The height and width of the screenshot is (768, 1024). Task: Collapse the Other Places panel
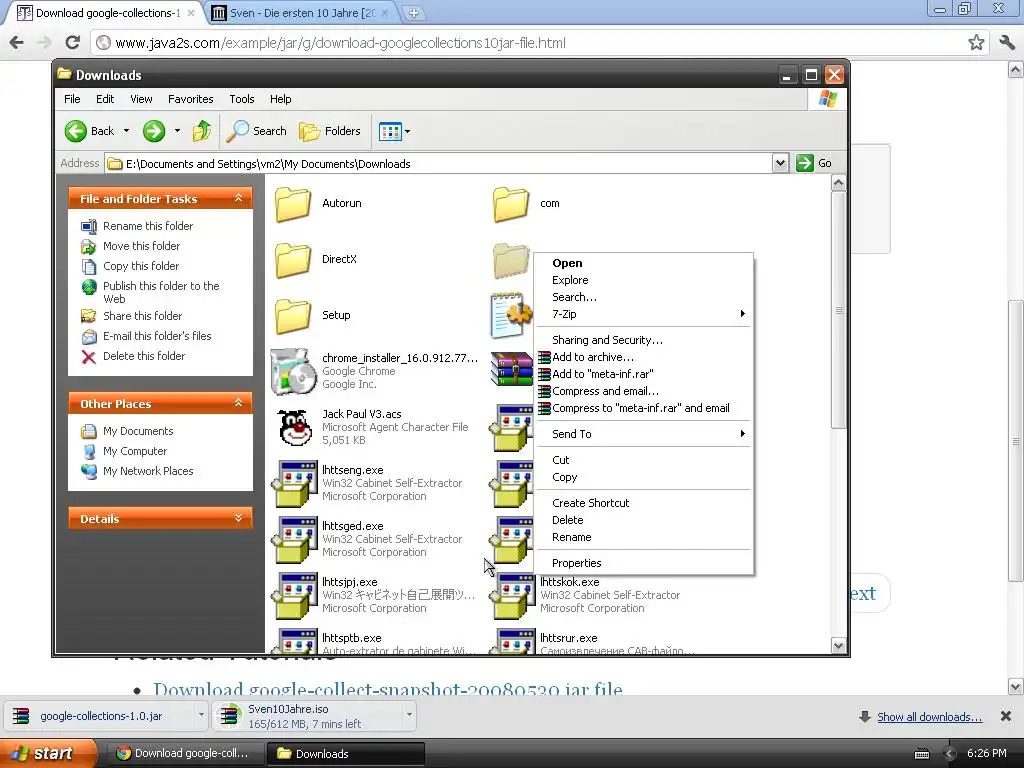[238, 403]
